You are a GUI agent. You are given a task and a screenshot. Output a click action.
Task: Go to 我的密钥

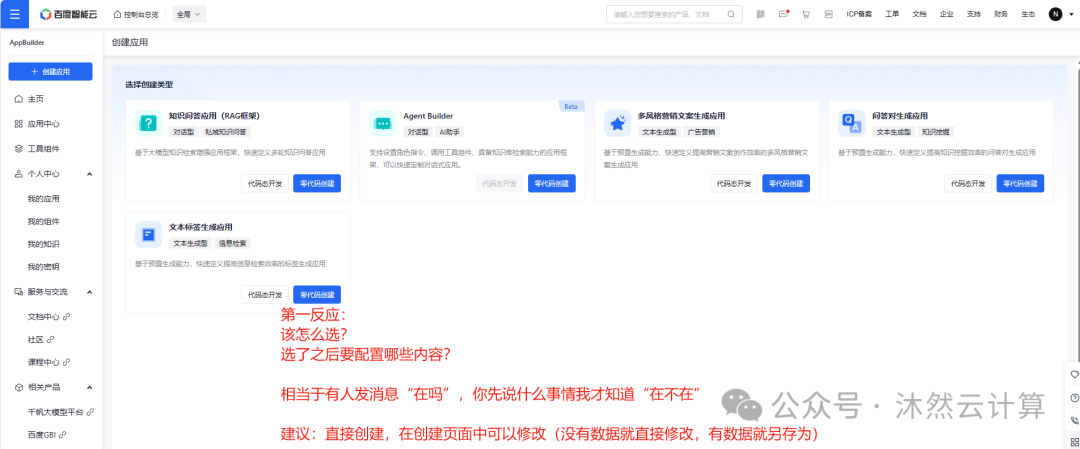(x=43, y=267)
